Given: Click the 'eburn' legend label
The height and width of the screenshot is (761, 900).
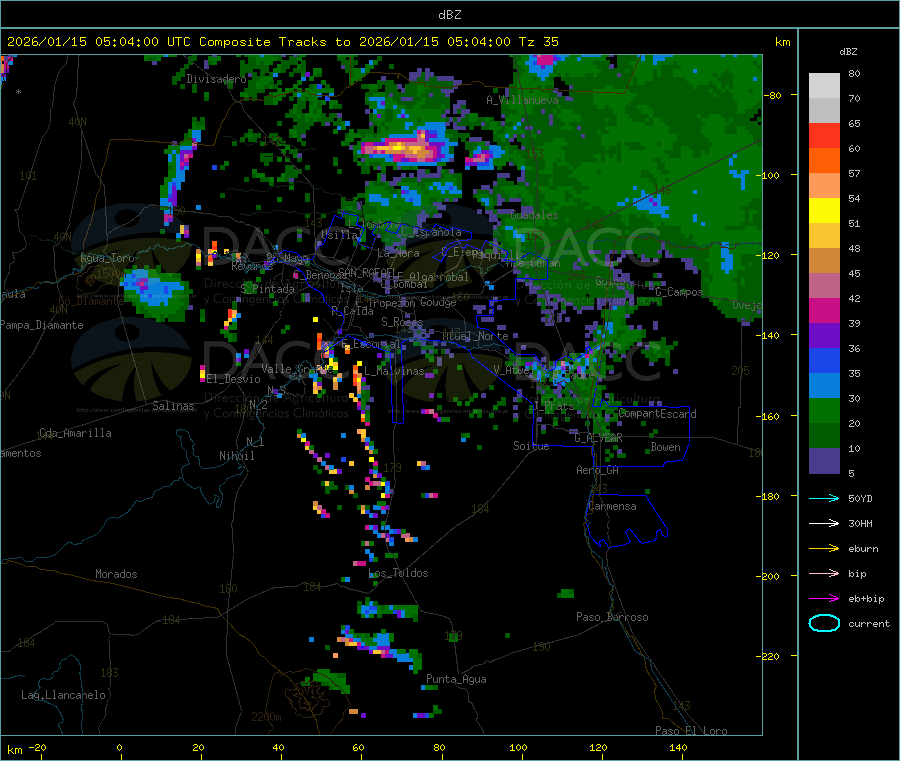Looking at the screenshot, I should 863,549.
